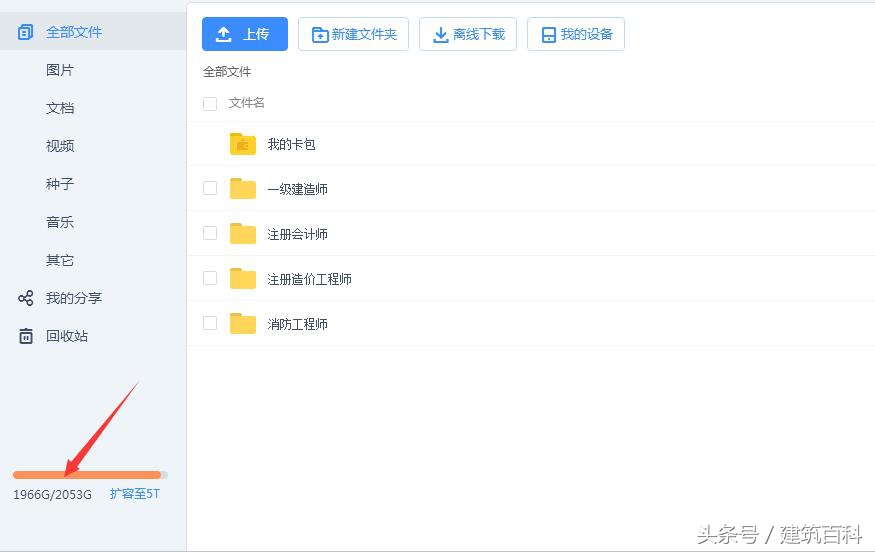Check the box for 一级建造师

tap(210, 188)
